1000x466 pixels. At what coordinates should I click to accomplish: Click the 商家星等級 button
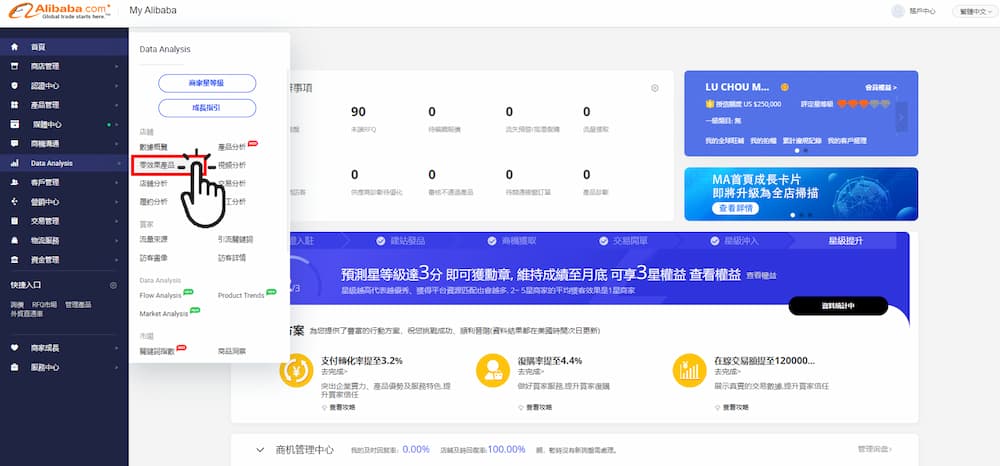tap(207, 84)
